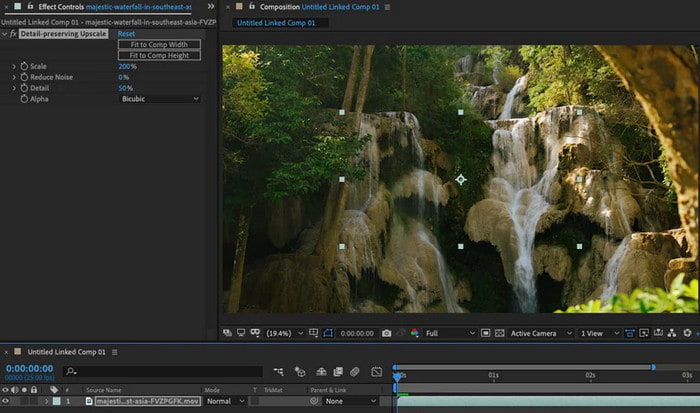
Task: Expand the Scale property triangle
Action: 14,66
